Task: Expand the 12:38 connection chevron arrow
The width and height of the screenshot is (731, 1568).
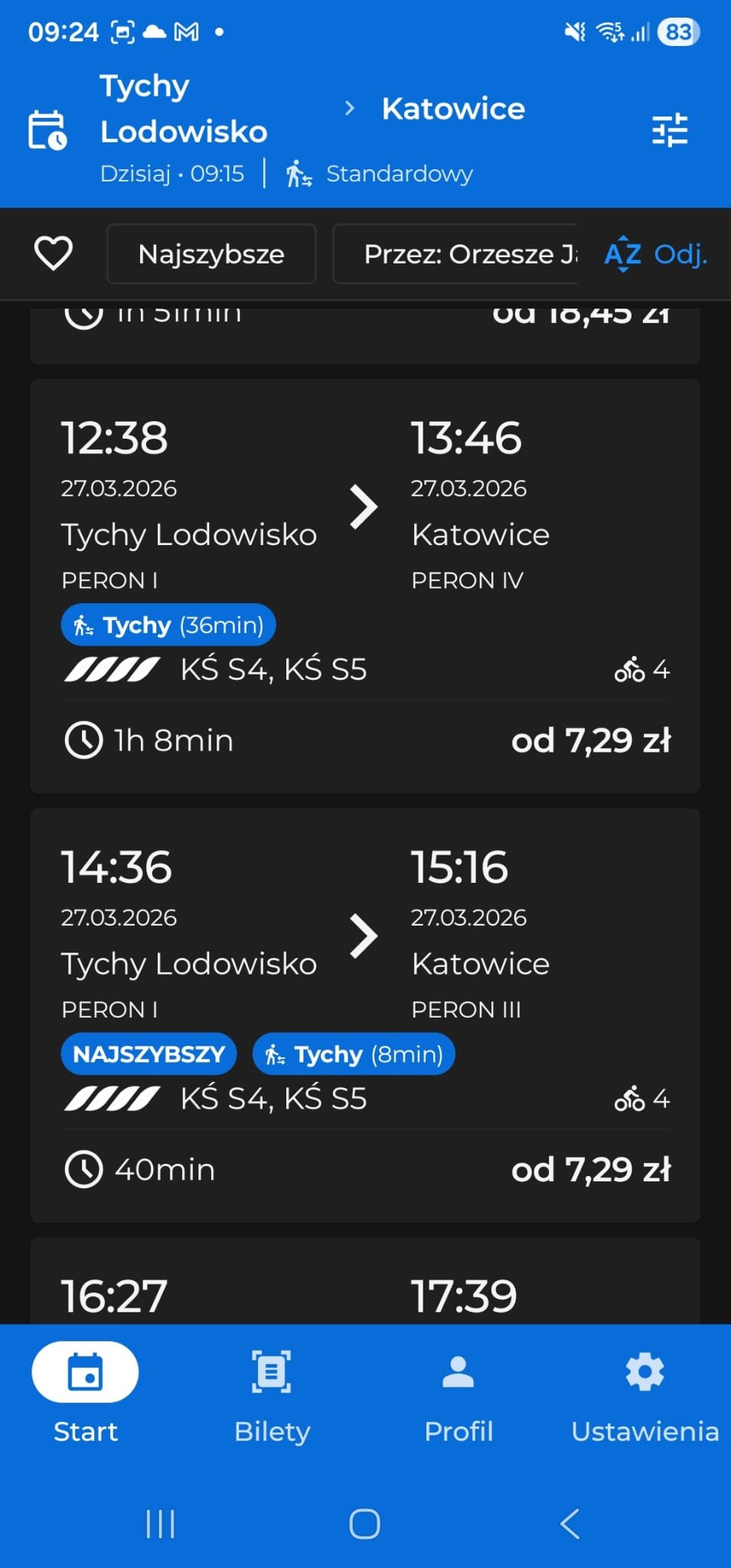Action: (x=364, y=507)
